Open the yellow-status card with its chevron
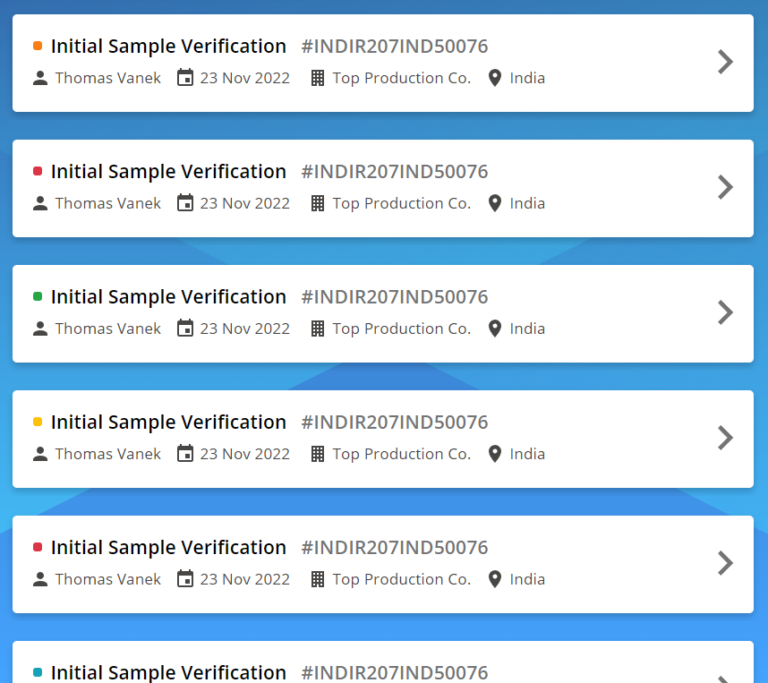Image resolution: width=768 pixels, height=683 pixels. point(725,438)
